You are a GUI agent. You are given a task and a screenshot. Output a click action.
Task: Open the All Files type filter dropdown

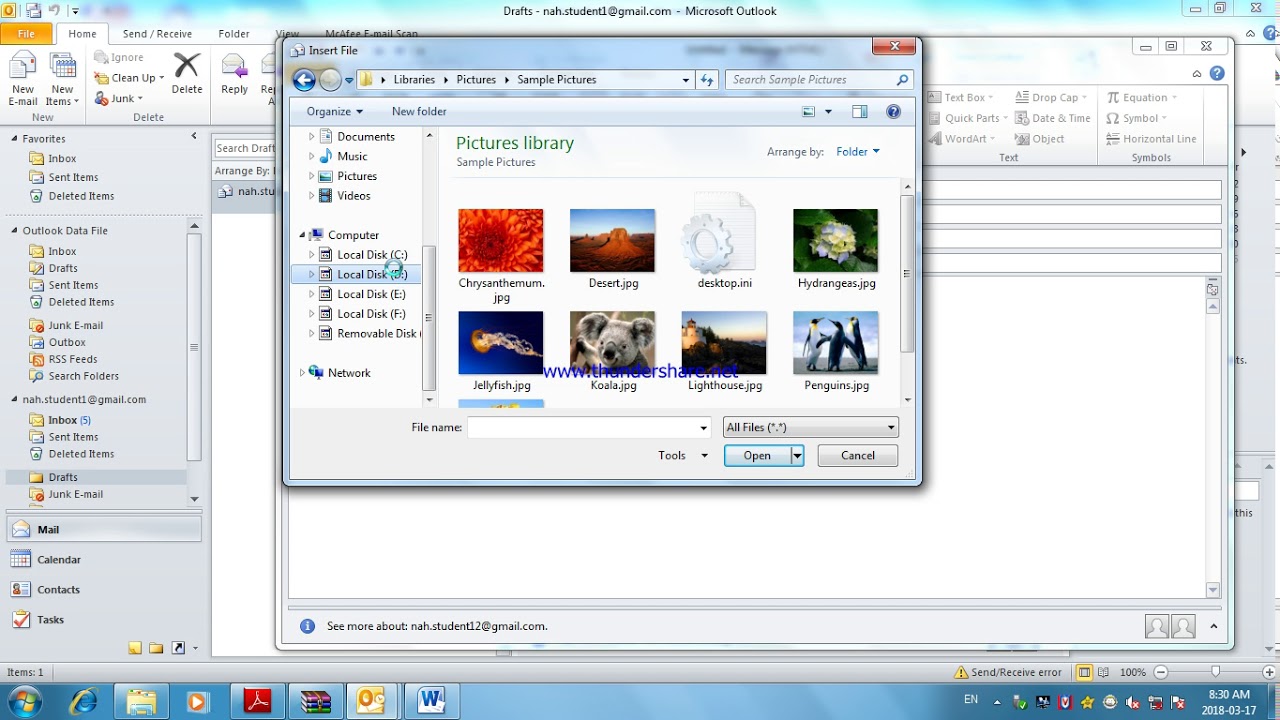[810, 428]
